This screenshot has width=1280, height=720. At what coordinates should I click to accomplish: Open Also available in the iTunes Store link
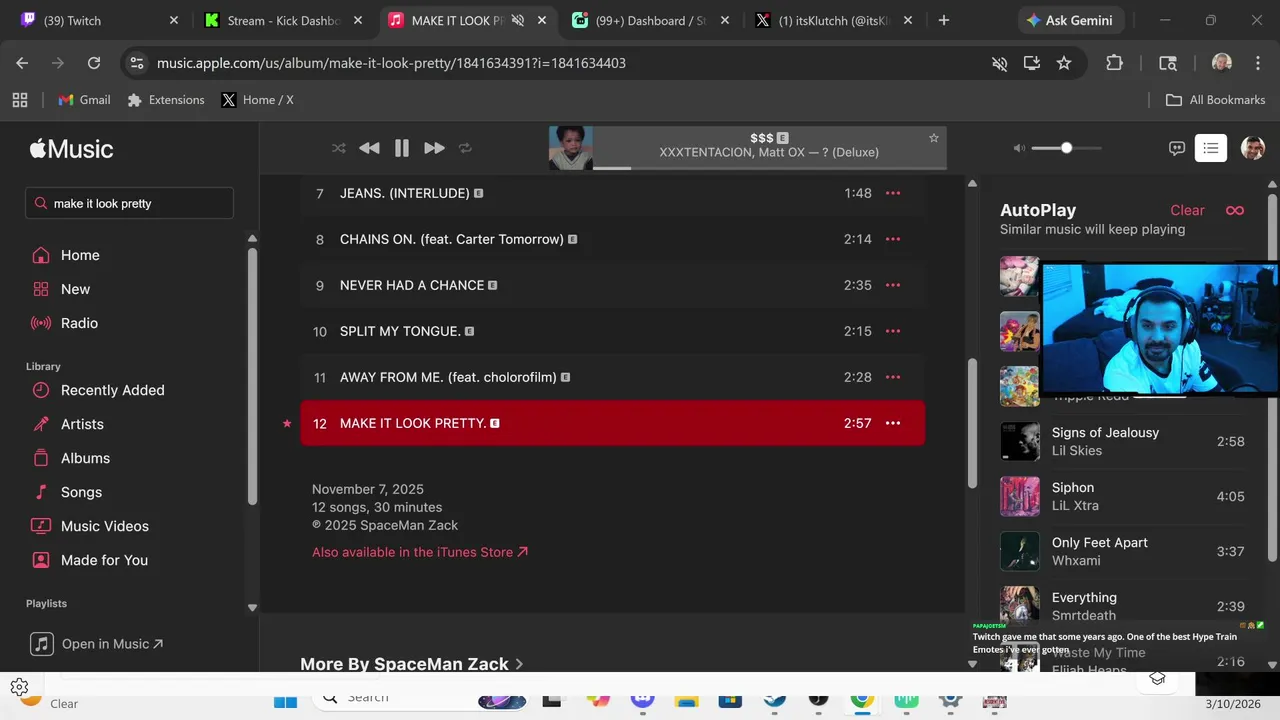[420, 552]
